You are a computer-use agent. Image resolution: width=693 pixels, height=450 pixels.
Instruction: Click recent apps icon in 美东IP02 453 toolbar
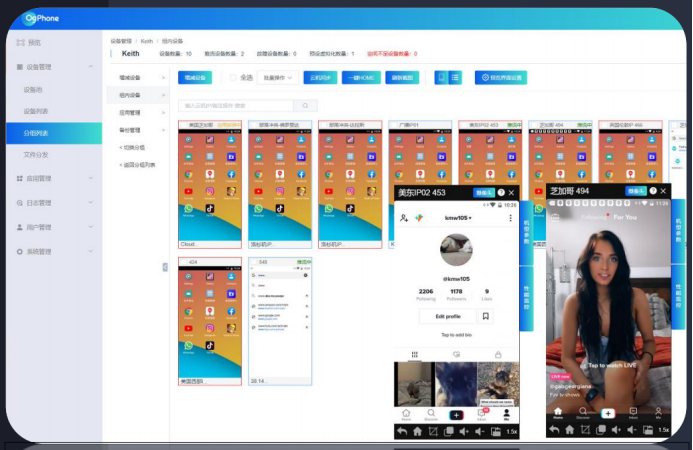(x=448, y=431)
